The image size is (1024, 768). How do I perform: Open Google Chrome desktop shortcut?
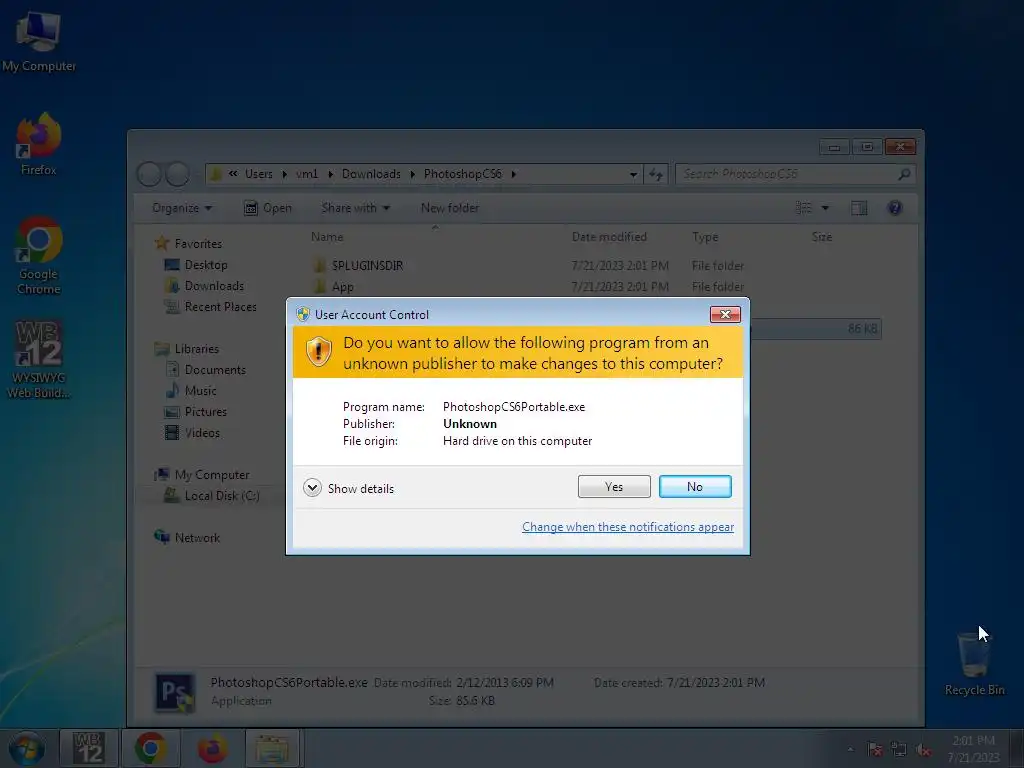click(x=39, y=256)
